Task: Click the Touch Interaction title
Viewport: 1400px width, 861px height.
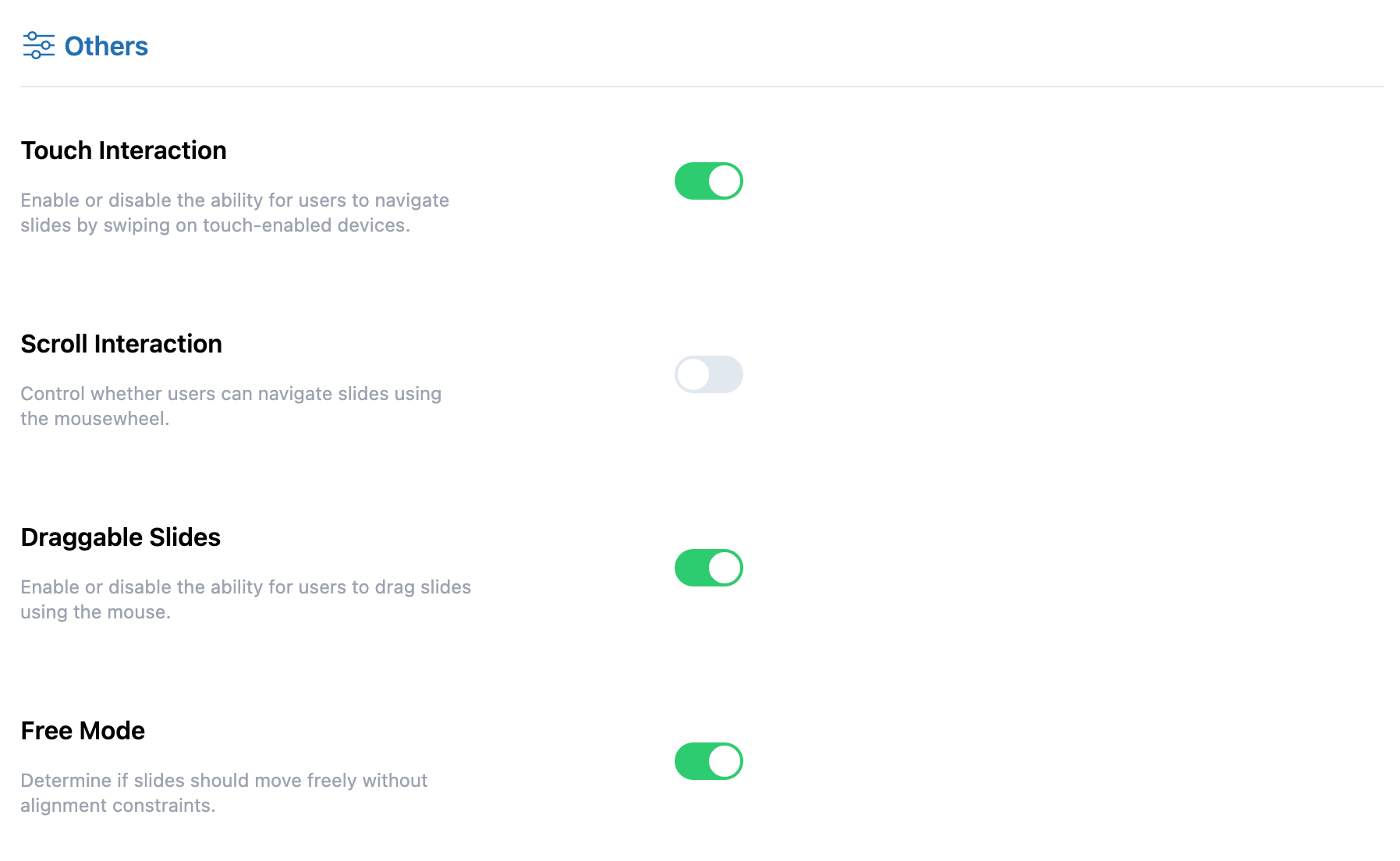Action: tap(123, 151)
